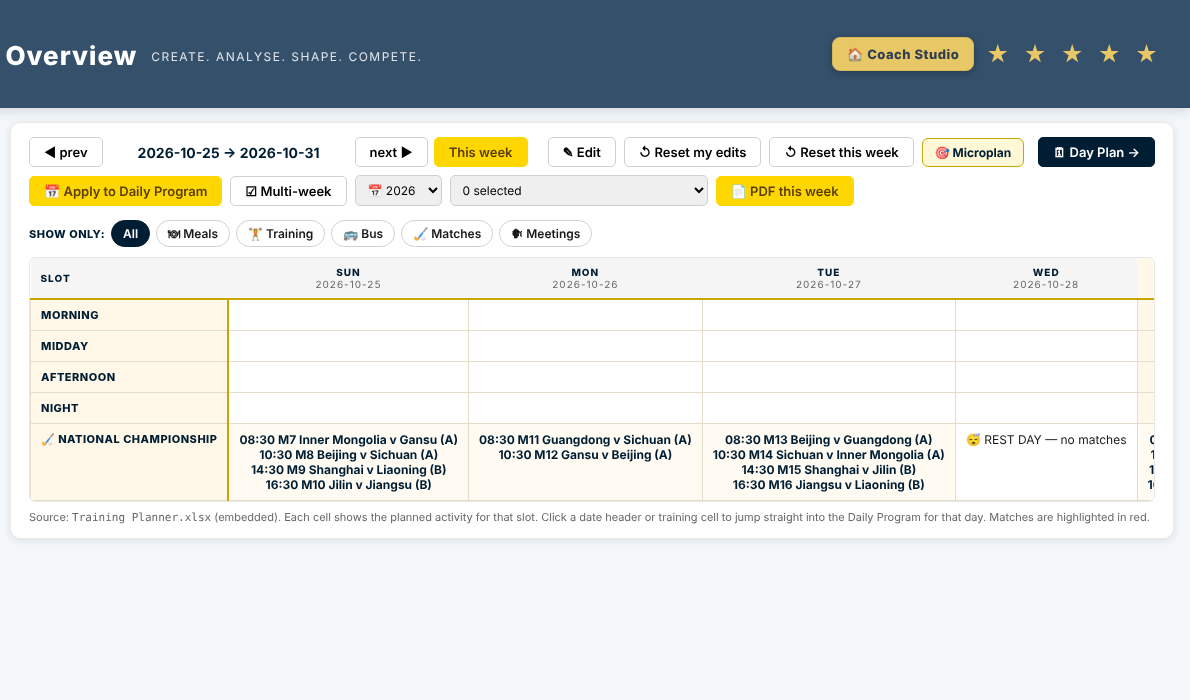This screenshot has width=1190, height=700.
Task: Open MON 2026-10-26 date header
Action: click(x=585, y=278)
